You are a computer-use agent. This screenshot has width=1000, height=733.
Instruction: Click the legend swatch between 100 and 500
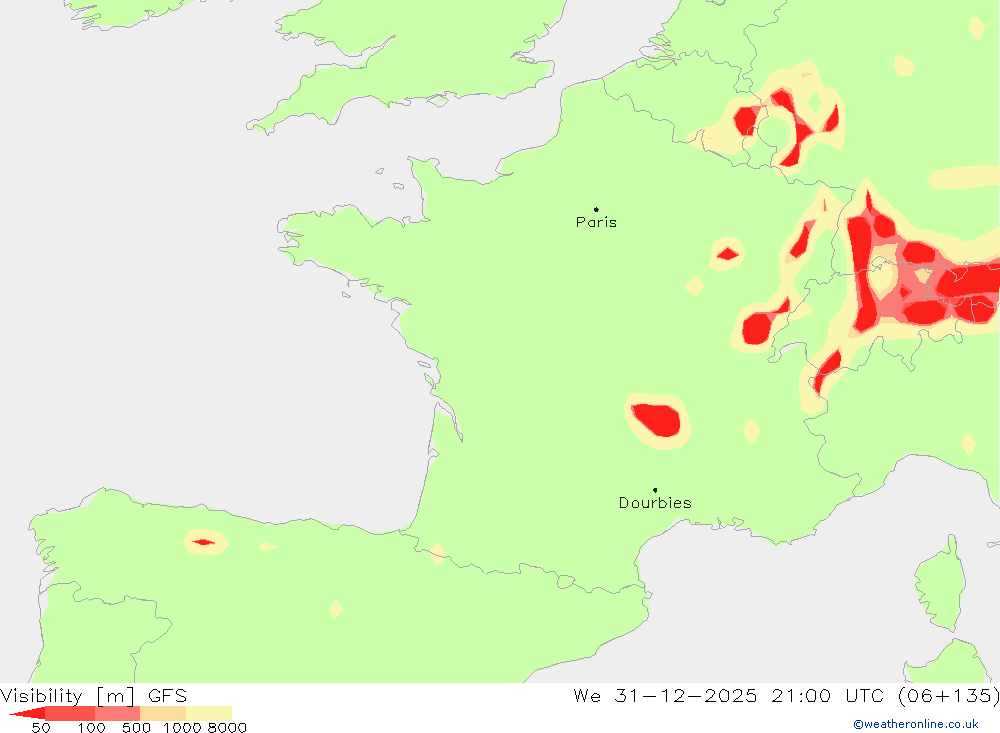(117, 713)
